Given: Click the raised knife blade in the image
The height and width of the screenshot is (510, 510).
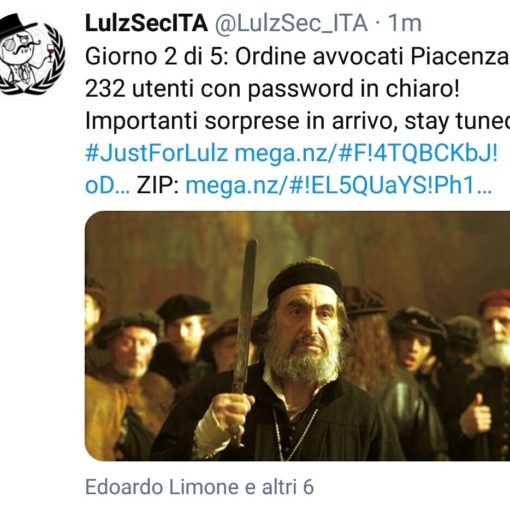Looking at the screenshot, I should pos(246,313).
